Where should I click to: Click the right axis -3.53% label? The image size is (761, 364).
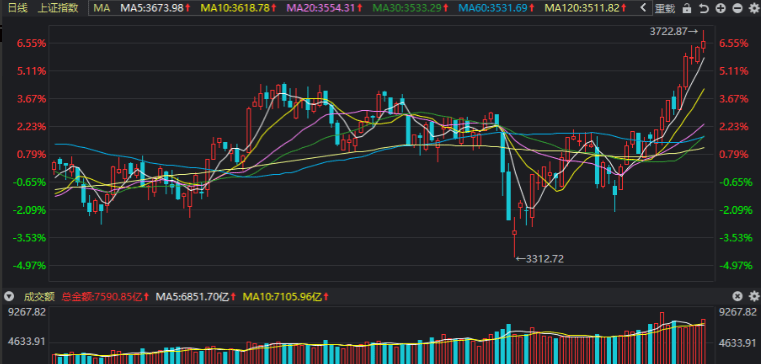click(735, 238)
